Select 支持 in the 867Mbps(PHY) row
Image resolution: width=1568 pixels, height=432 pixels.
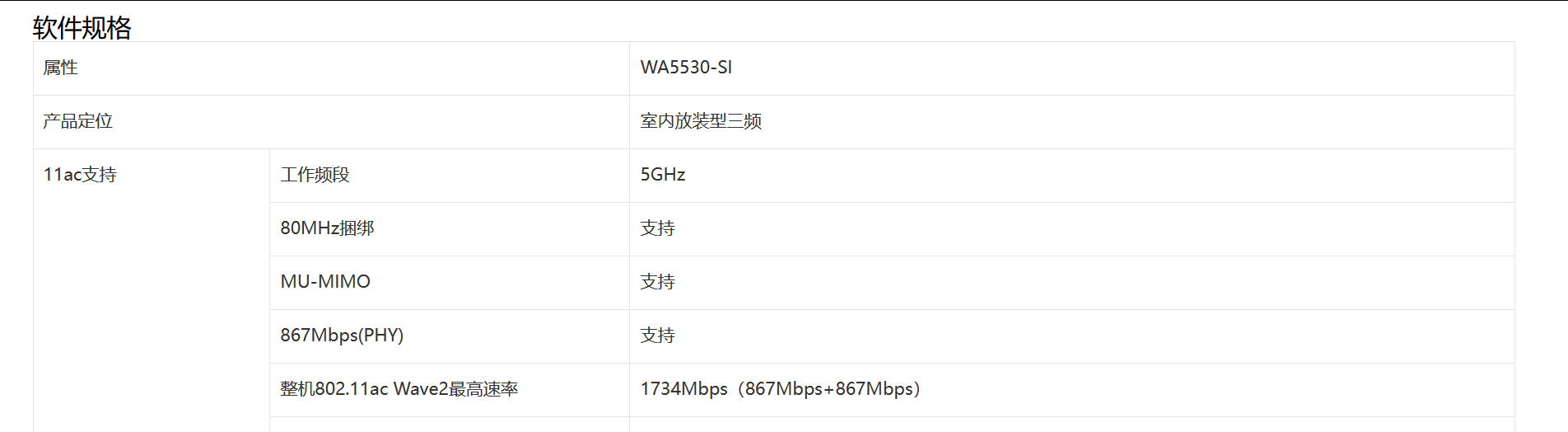tap(657, 336)
